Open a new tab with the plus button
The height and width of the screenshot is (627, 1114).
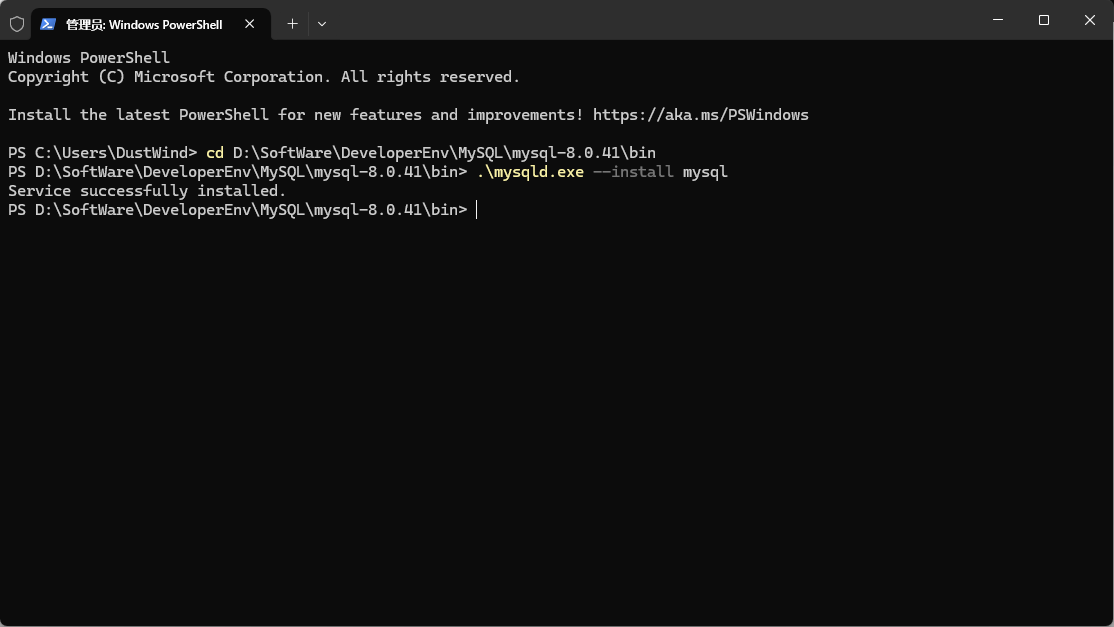292,23
